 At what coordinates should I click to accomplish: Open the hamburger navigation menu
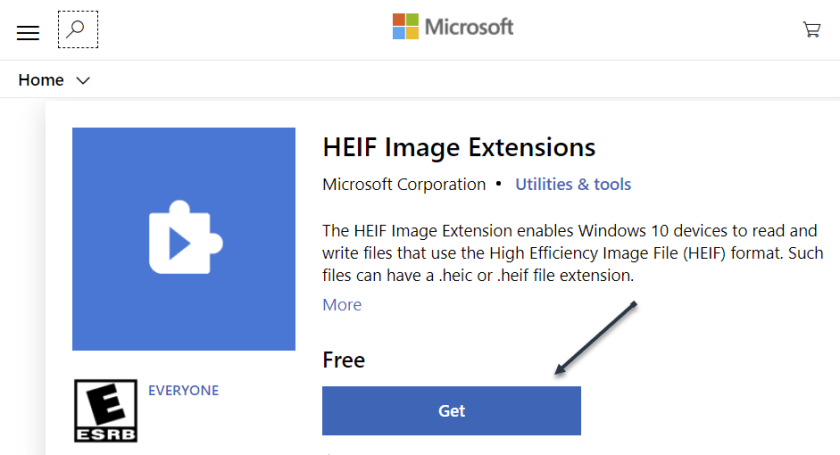click(28, 32)
